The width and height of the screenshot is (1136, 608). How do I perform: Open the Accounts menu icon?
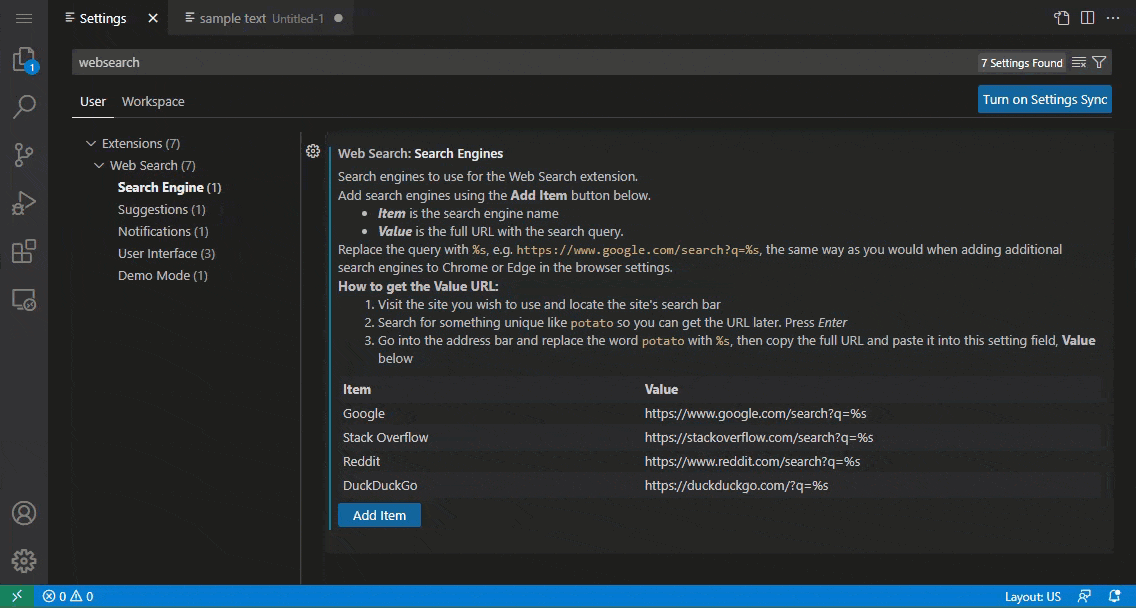24,513
